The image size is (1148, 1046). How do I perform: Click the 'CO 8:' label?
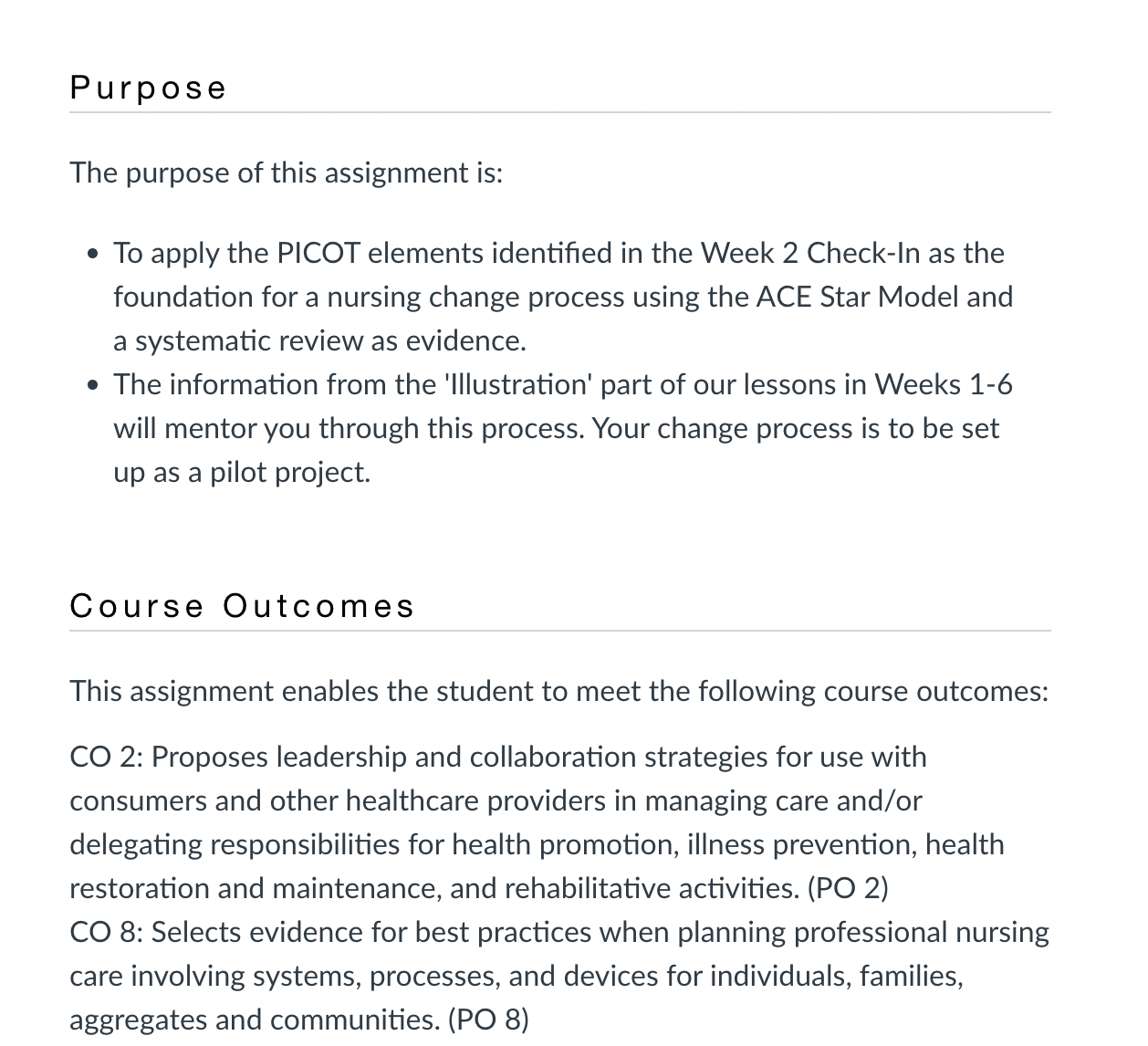point(106,932)
